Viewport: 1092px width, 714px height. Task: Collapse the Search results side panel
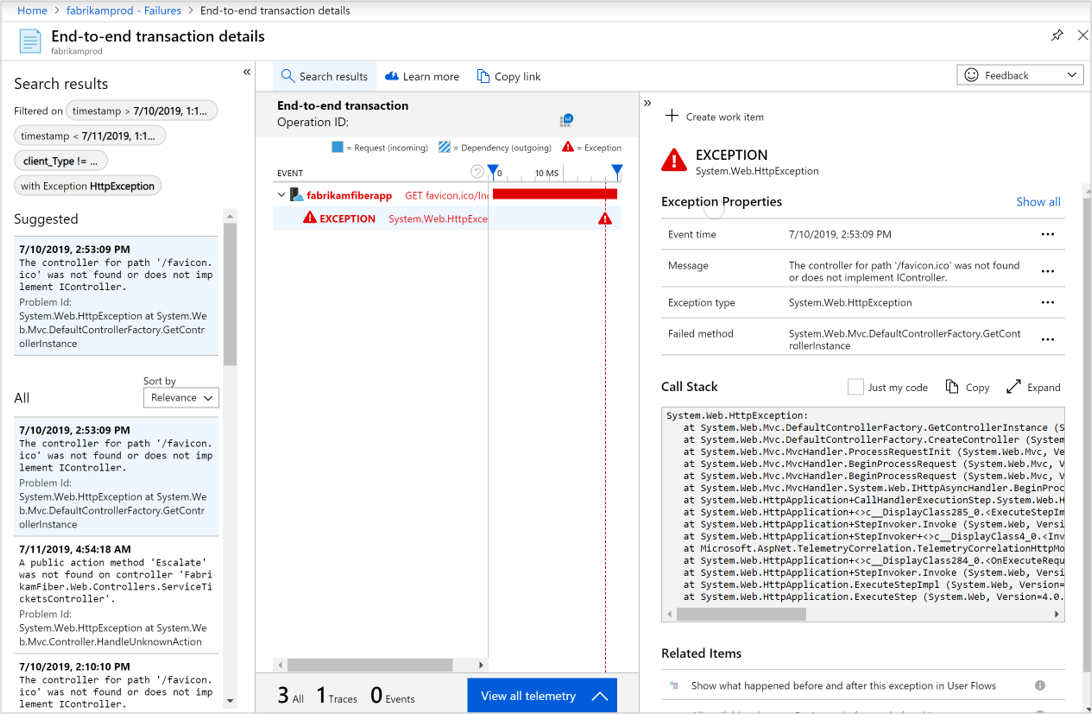click(247, 72)
